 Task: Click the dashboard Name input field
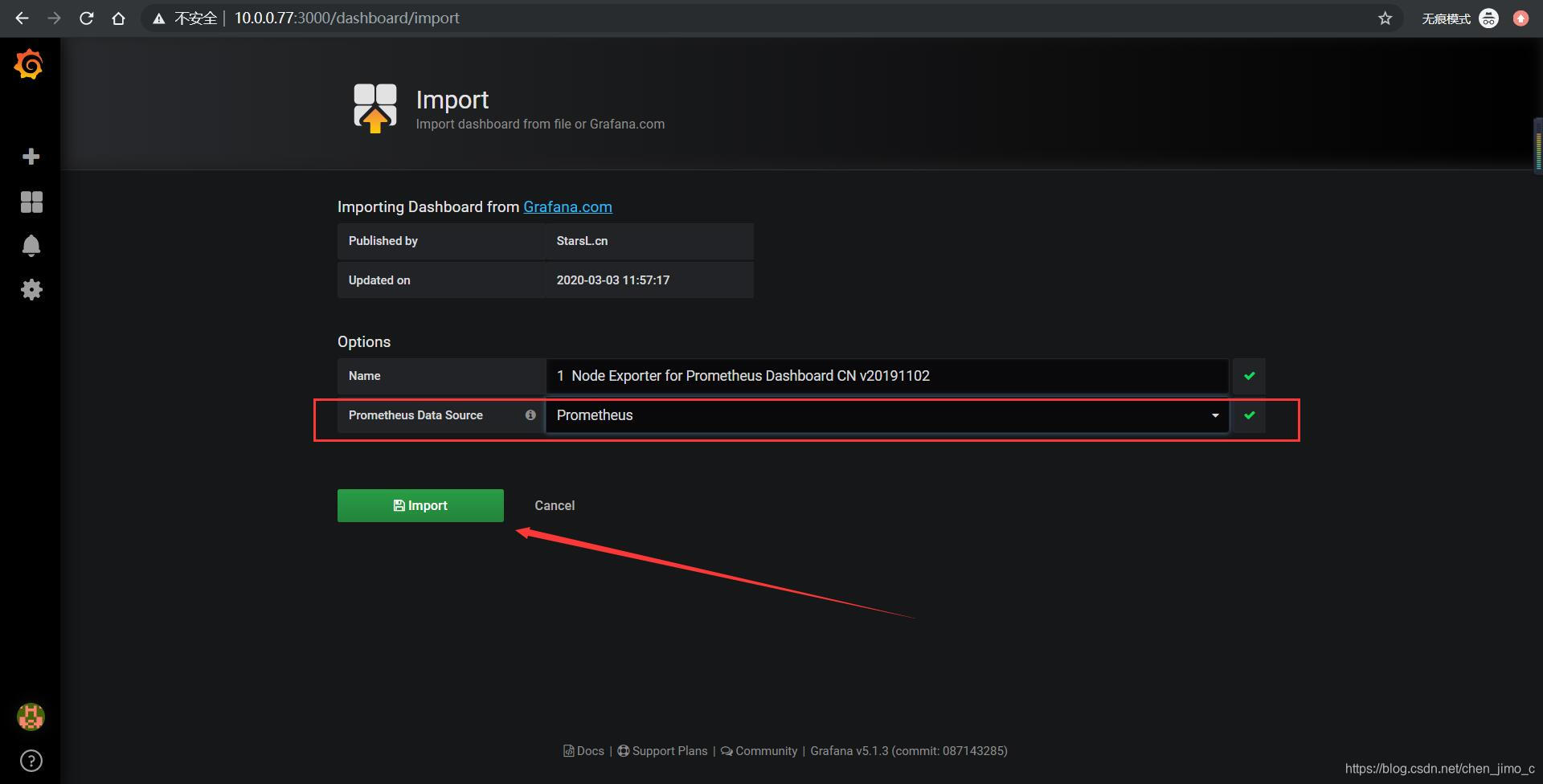click(x=887, y=376)
